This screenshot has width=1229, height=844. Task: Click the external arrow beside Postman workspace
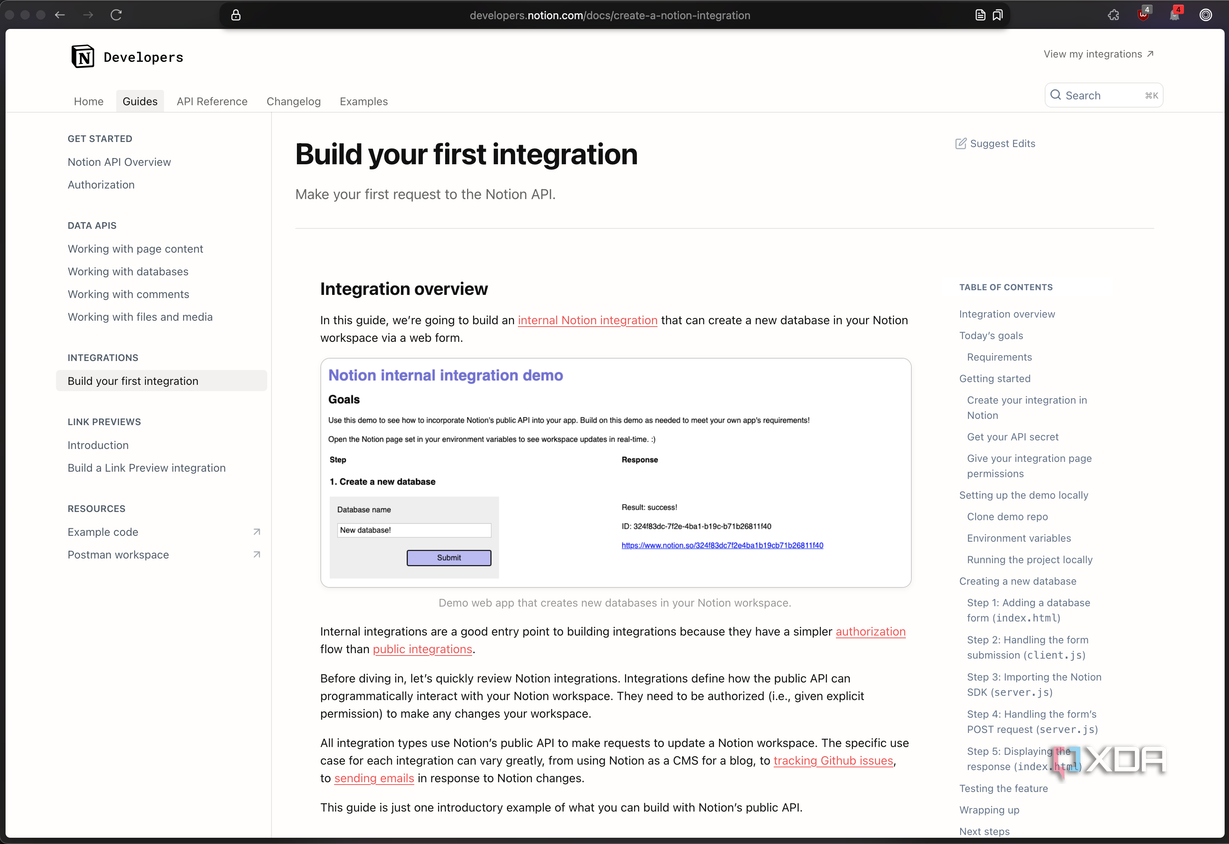click(257, 555)
